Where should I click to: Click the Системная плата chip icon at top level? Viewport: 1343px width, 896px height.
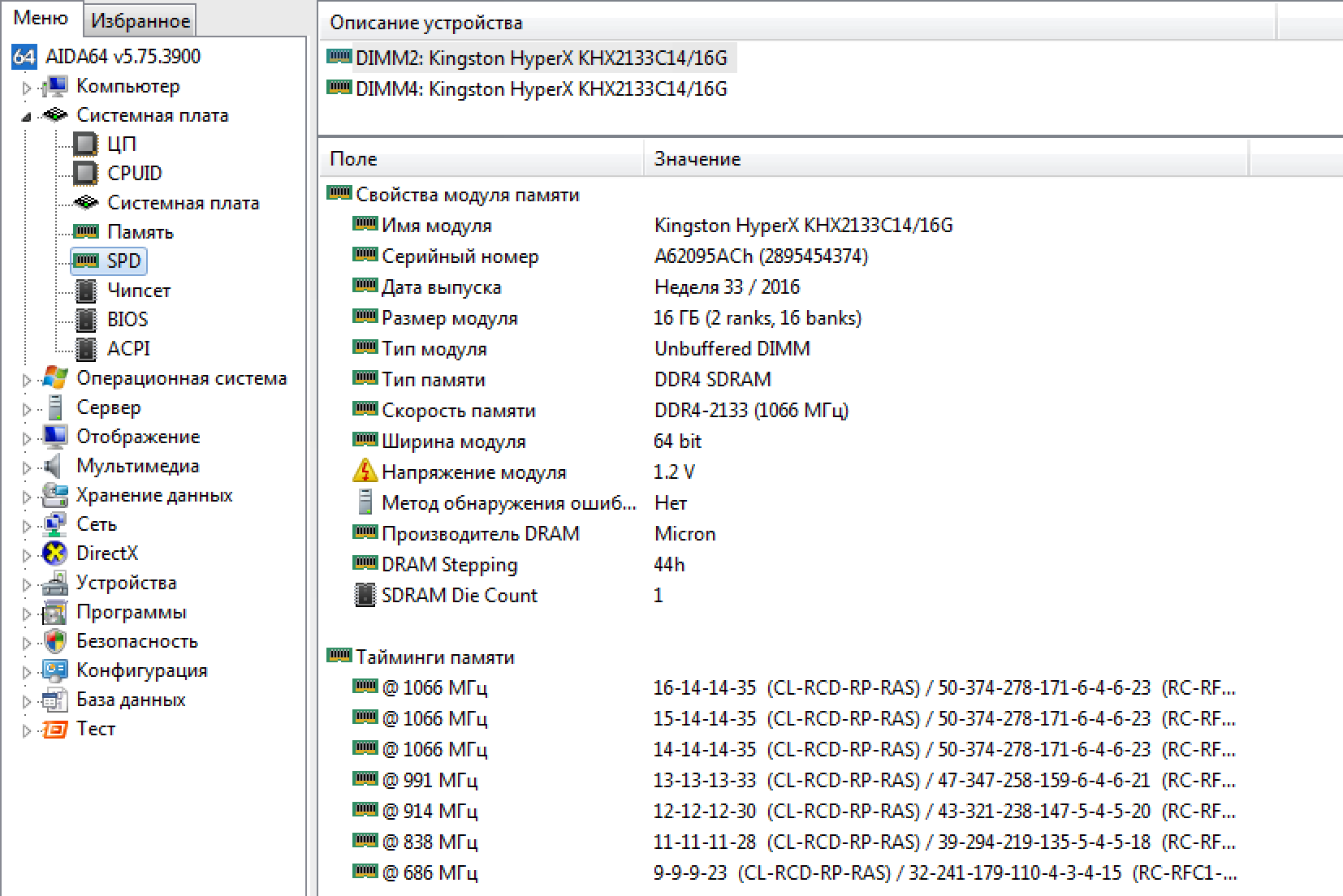(x=54, y=115)
